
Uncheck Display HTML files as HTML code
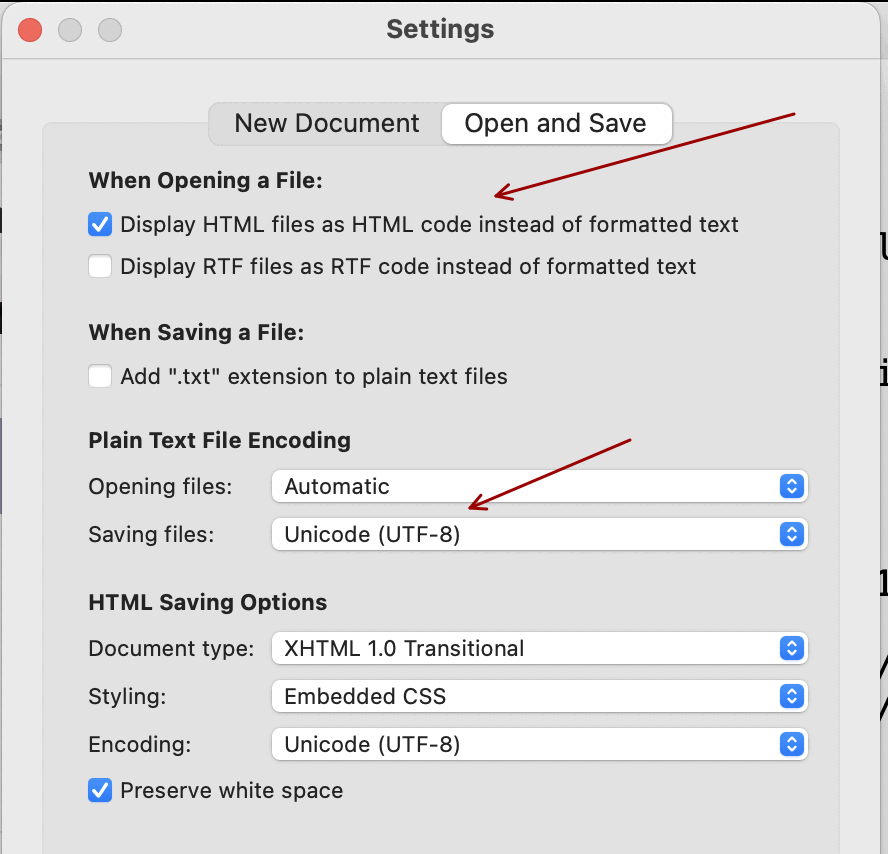click(x=100, y=224)
